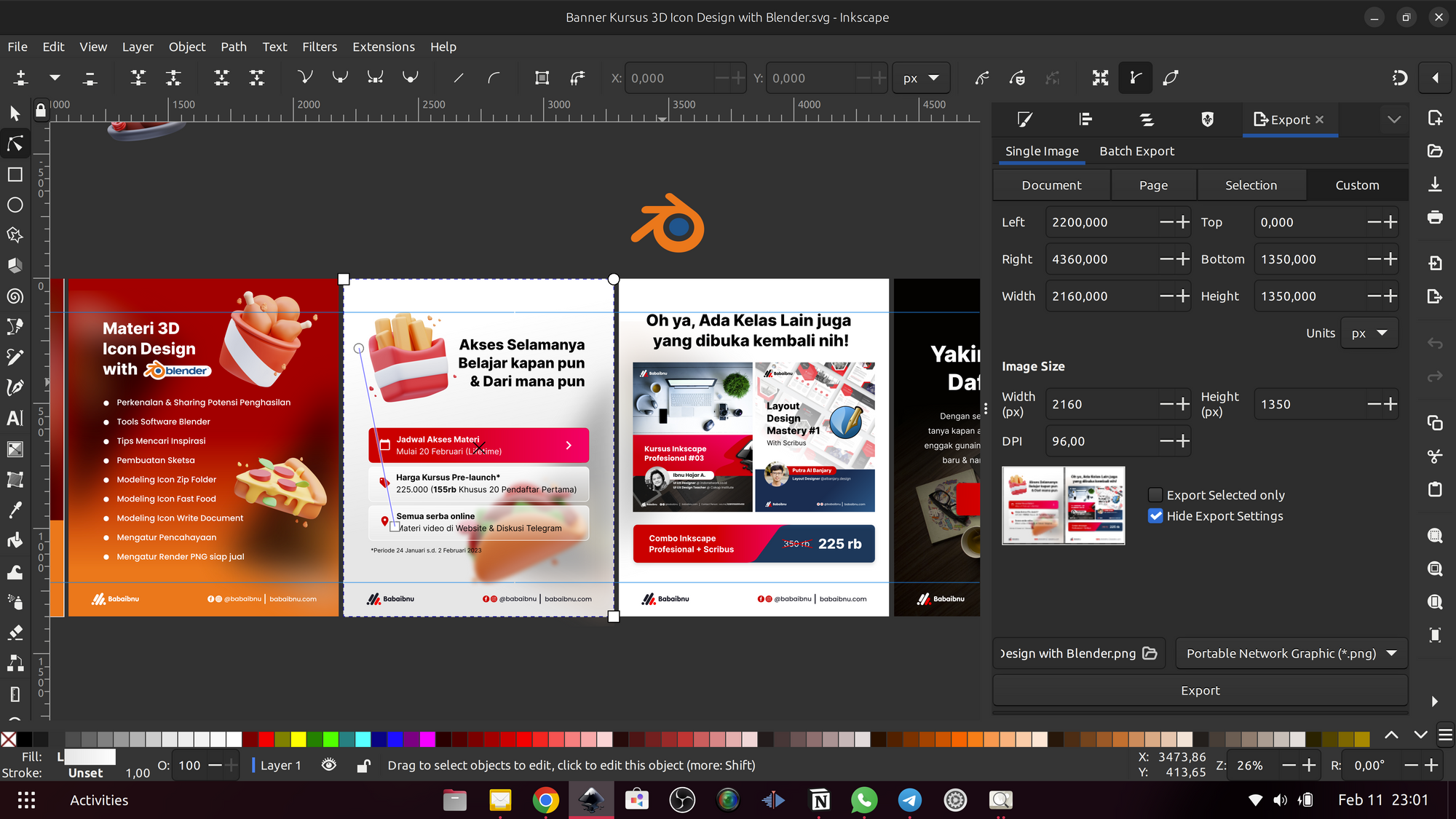Switch to the Single Image tab

coord(1042,151)
